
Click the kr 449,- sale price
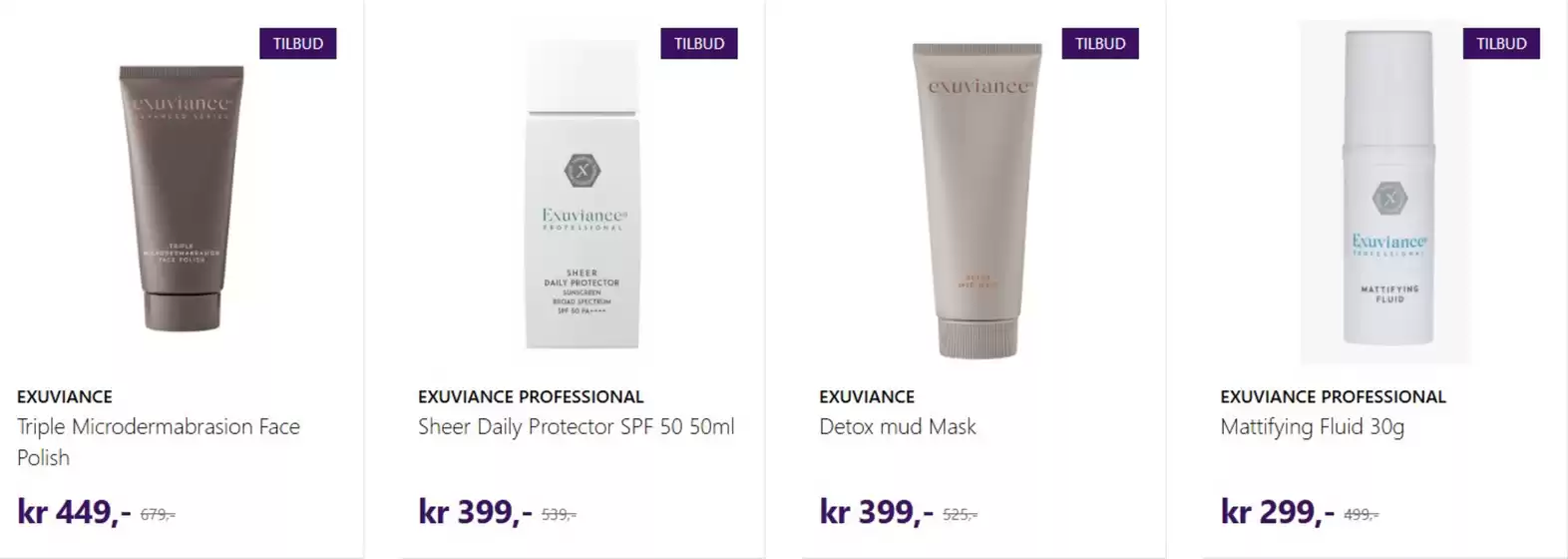point(74,512)
